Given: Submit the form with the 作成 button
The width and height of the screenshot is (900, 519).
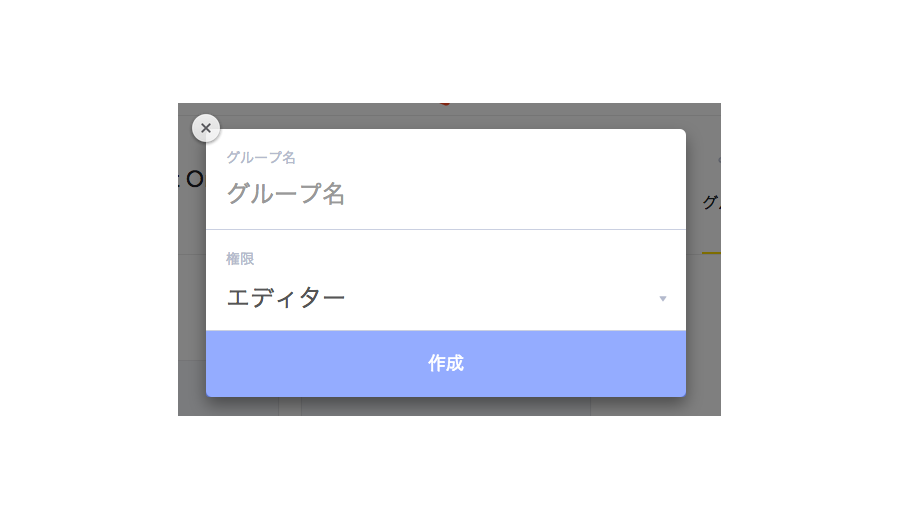Looking at the screenshot, I should tap(446, 363).
